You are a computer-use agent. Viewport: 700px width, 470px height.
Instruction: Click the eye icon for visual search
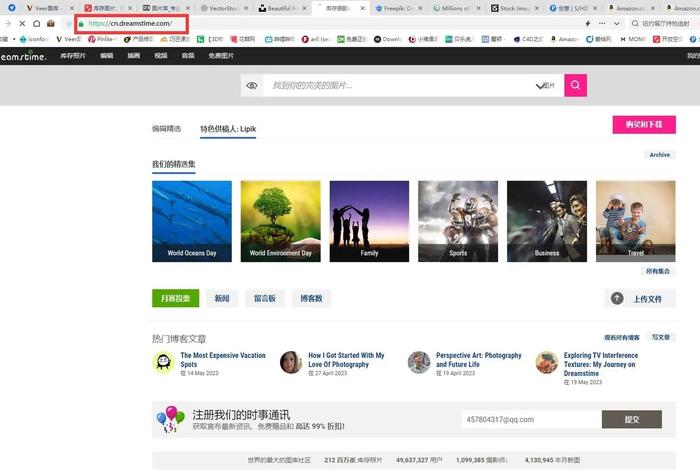pyautogui.click(x=252, y=85)
